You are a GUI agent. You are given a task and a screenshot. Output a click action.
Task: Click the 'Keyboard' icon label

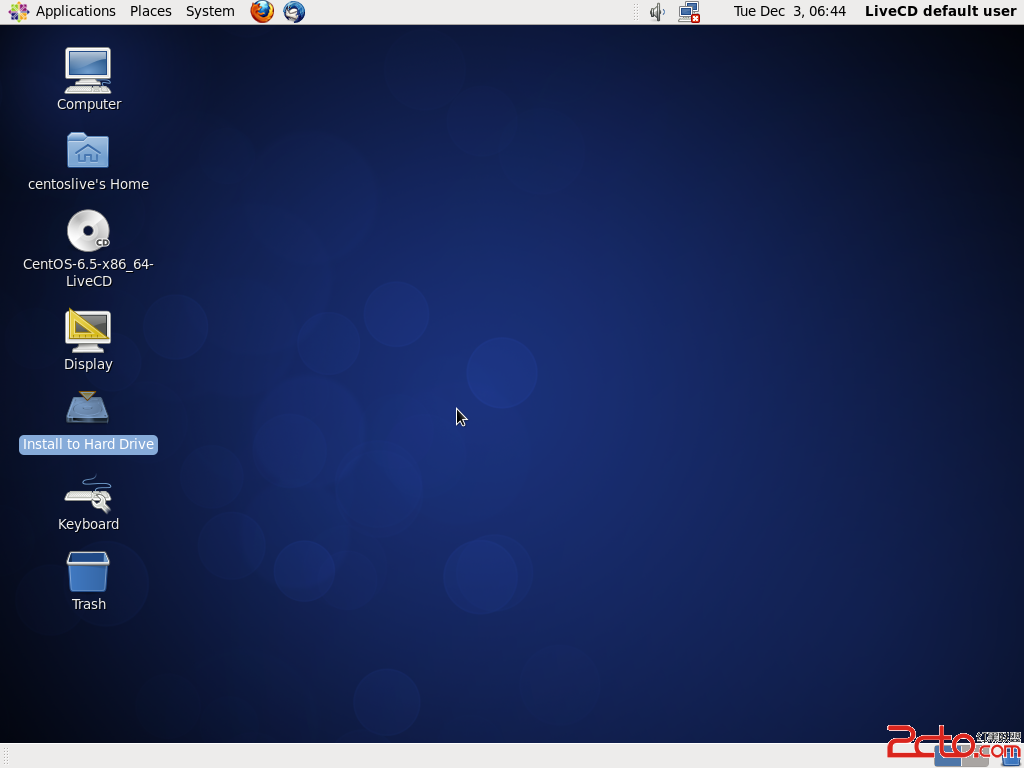click(x=88, y=524)
